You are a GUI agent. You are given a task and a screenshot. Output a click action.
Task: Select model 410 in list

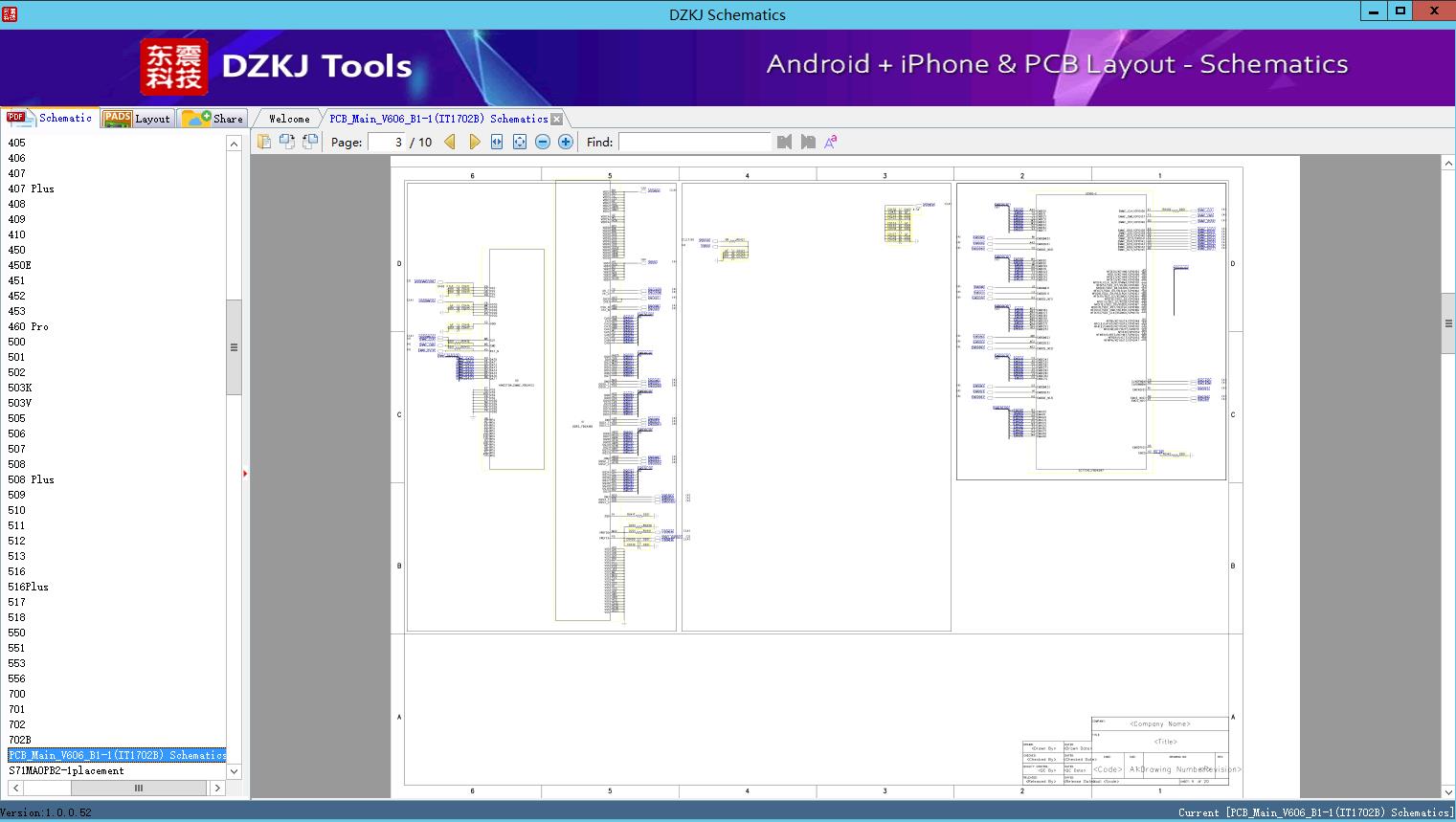point(17,234)
